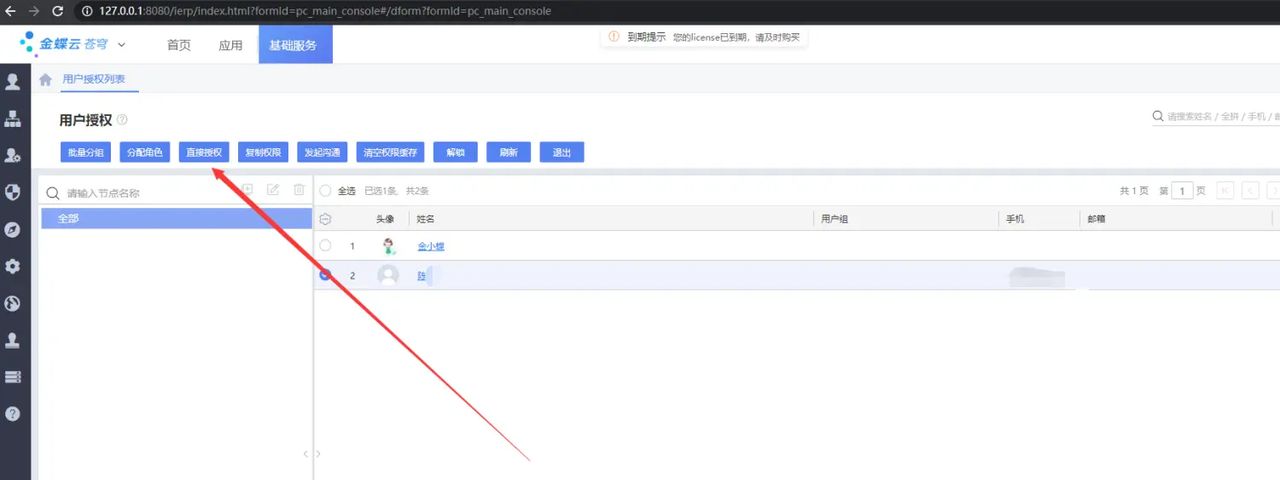Image resolution: width=1280 pixels, height=480 pixels.
Task: Click the 邮箱 column header
Action: [x=1096, y=219]
